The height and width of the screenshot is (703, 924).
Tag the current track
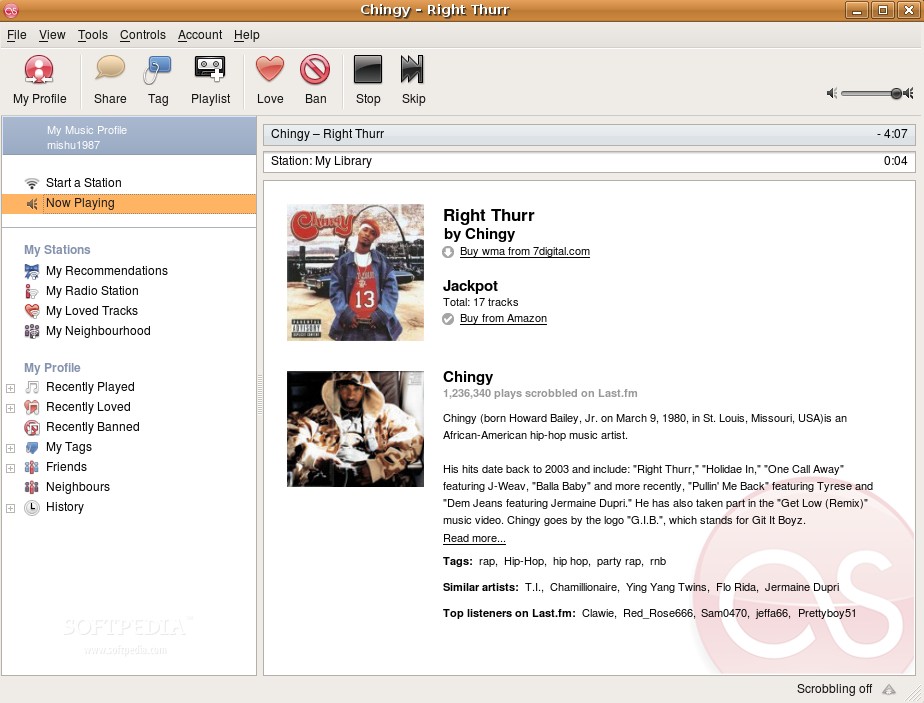tap(158, 80)
